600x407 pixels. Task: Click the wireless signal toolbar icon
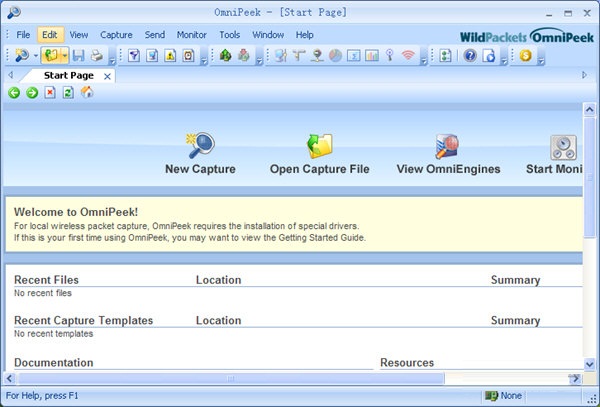pyautogui.click(x=408, y=56)
